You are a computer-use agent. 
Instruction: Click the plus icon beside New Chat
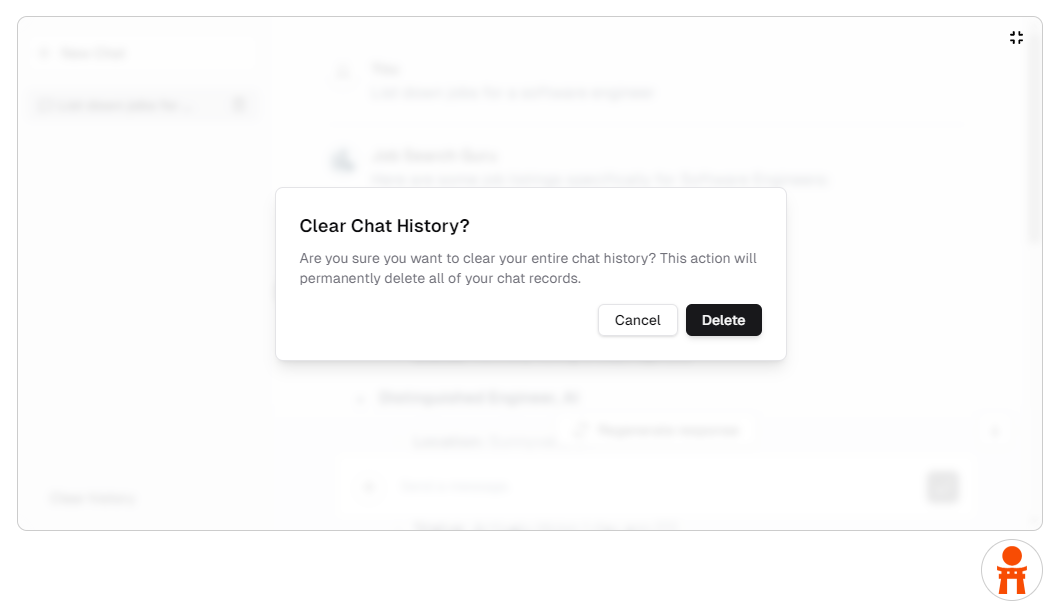43,53
